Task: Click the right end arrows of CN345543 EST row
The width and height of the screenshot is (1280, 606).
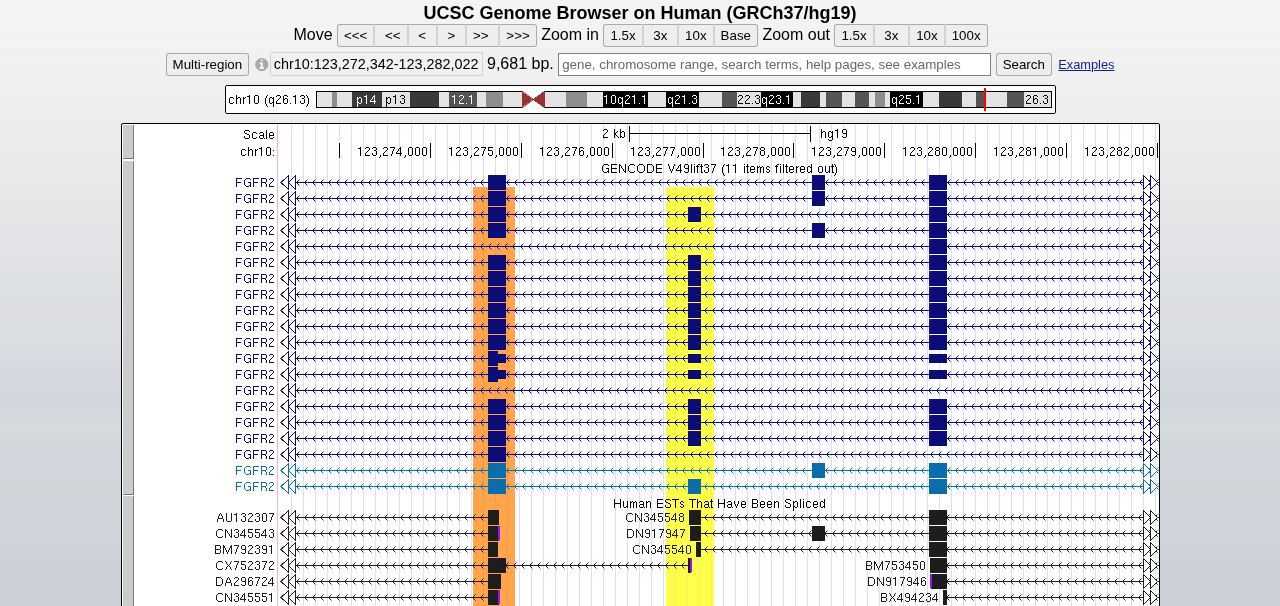Action: click(1151, 534)
